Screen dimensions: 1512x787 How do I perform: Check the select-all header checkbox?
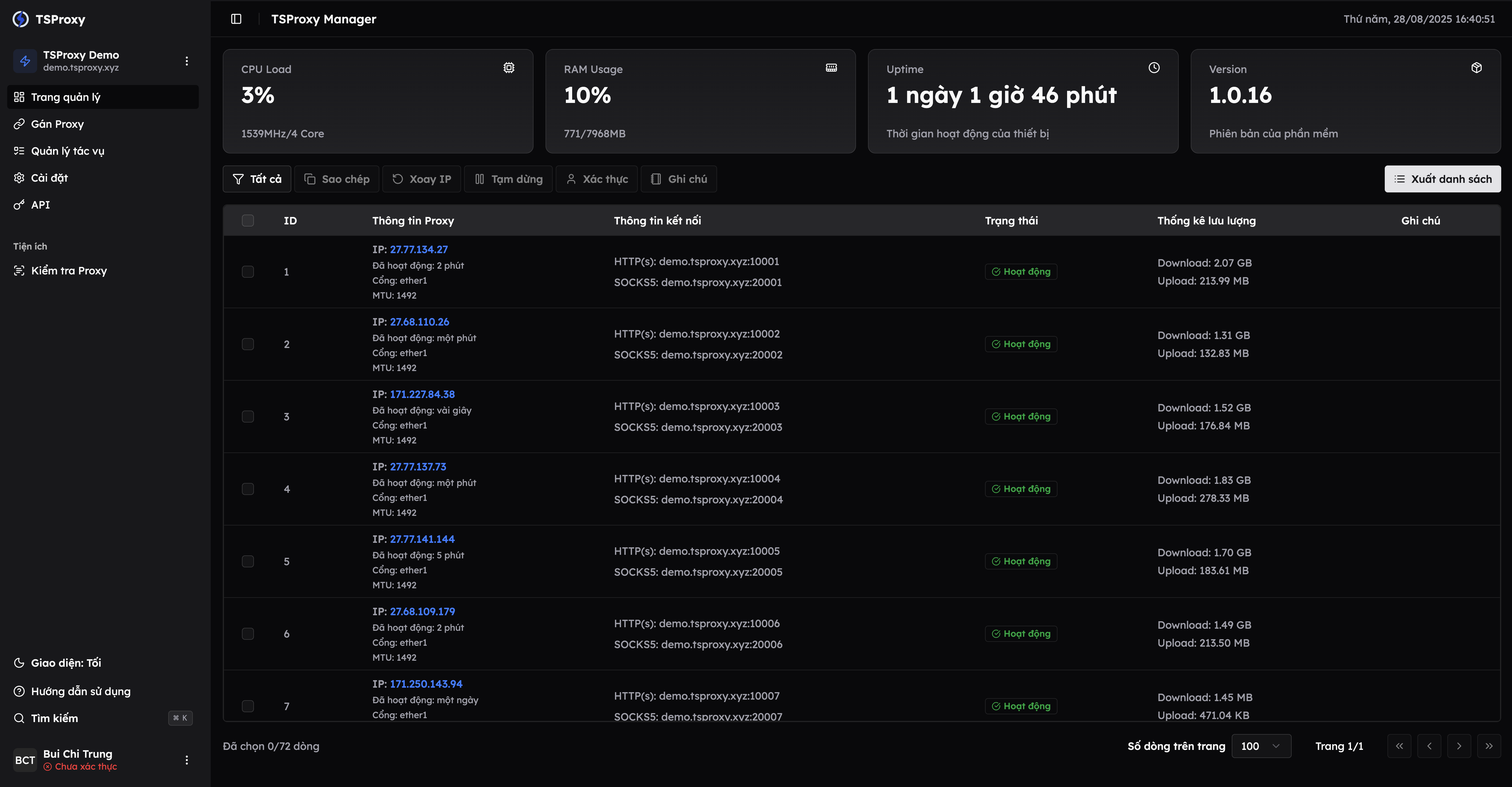click(248, 221)
